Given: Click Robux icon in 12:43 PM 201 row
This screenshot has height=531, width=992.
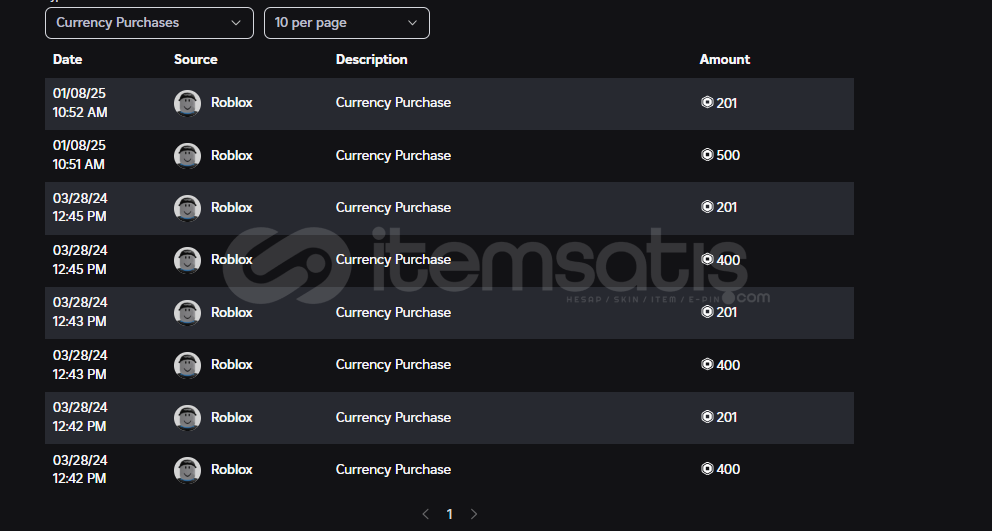Looking at the screenshot, I should coord(707,311).
